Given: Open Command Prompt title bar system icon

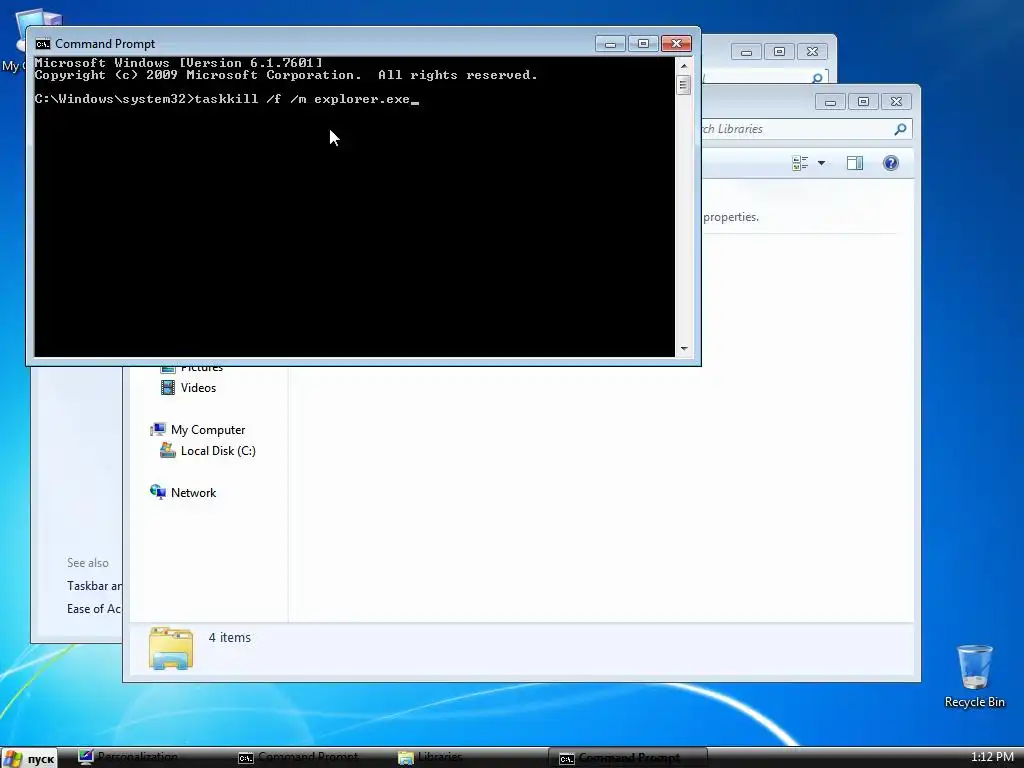Looking at the screenshot, I should click(x=43, y=44).
